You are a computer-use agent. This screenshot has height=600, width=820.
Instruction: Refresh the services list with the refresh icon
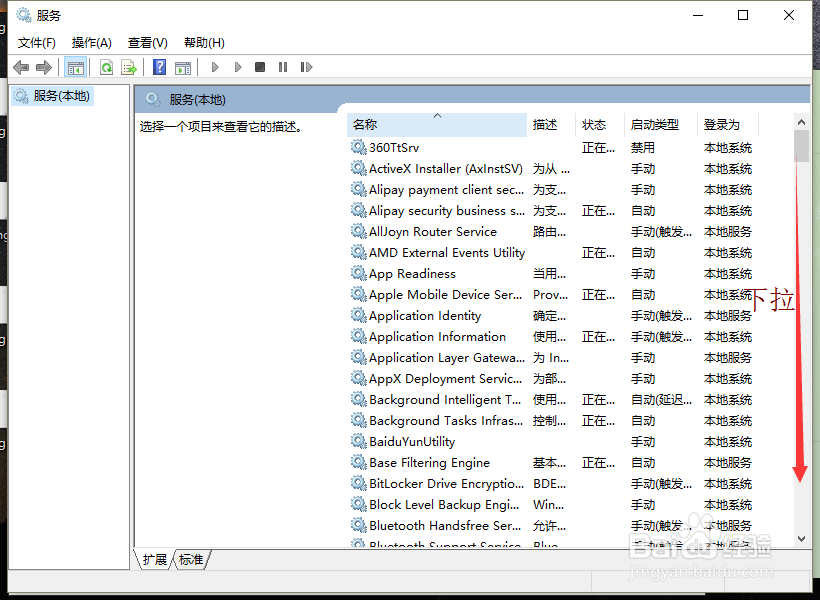point(107,67)
